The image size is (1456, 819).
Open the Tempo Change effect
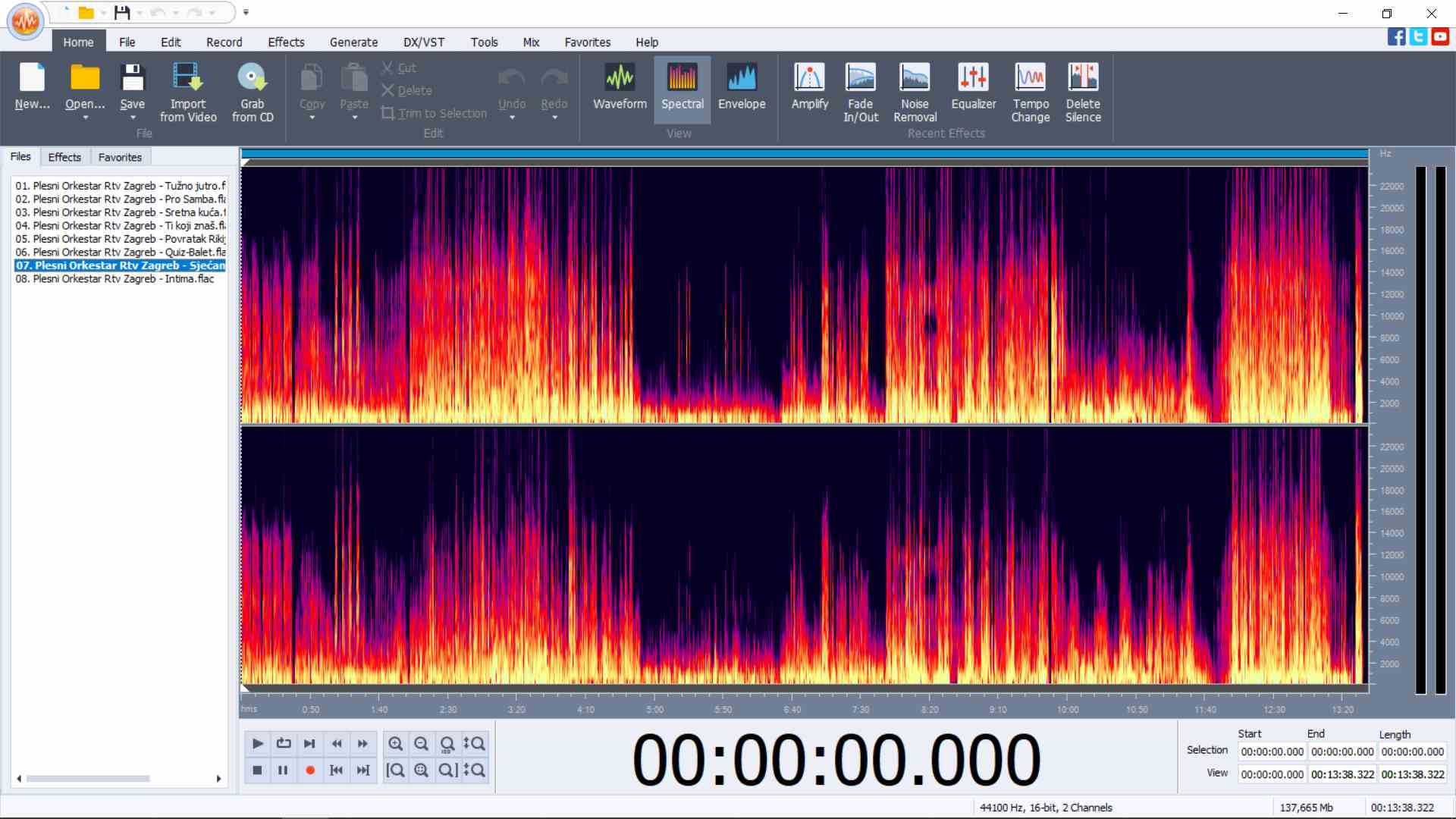[x=1030, y=93]
